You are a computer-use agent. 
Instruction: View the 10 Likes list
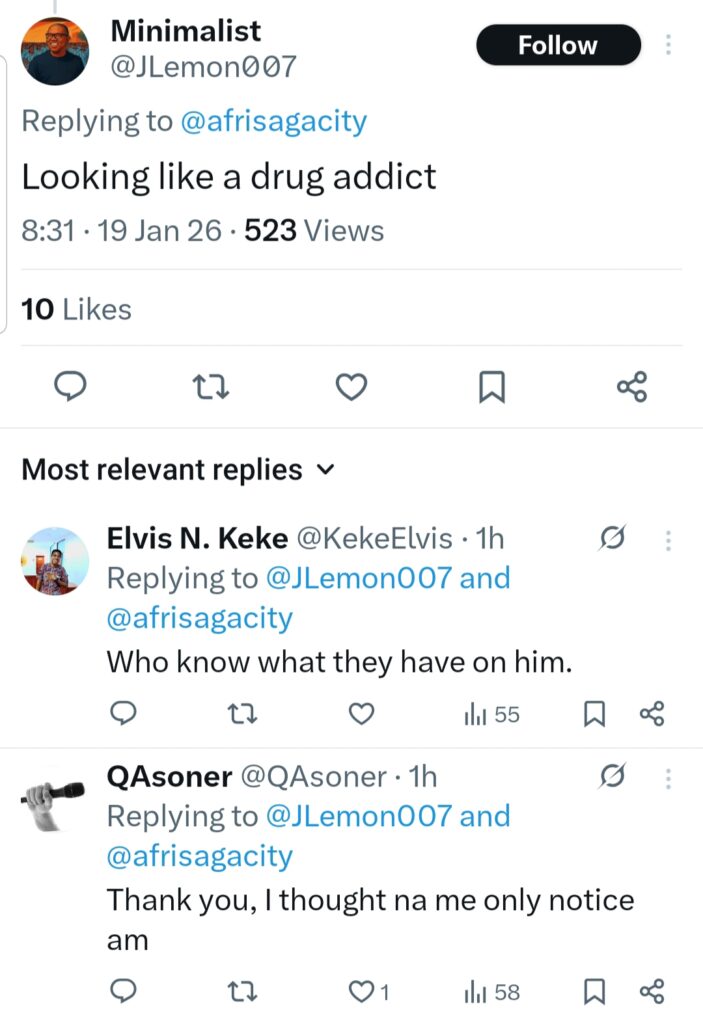[x=76, y=310]
